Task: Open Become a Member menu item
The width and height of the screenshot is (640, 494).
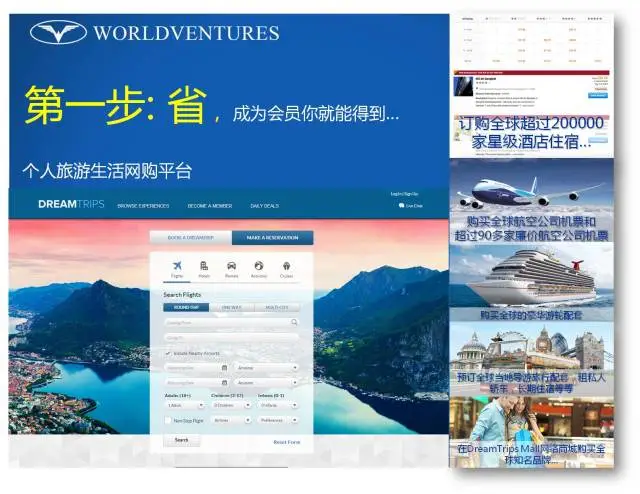Action: (x=210, y=206)
